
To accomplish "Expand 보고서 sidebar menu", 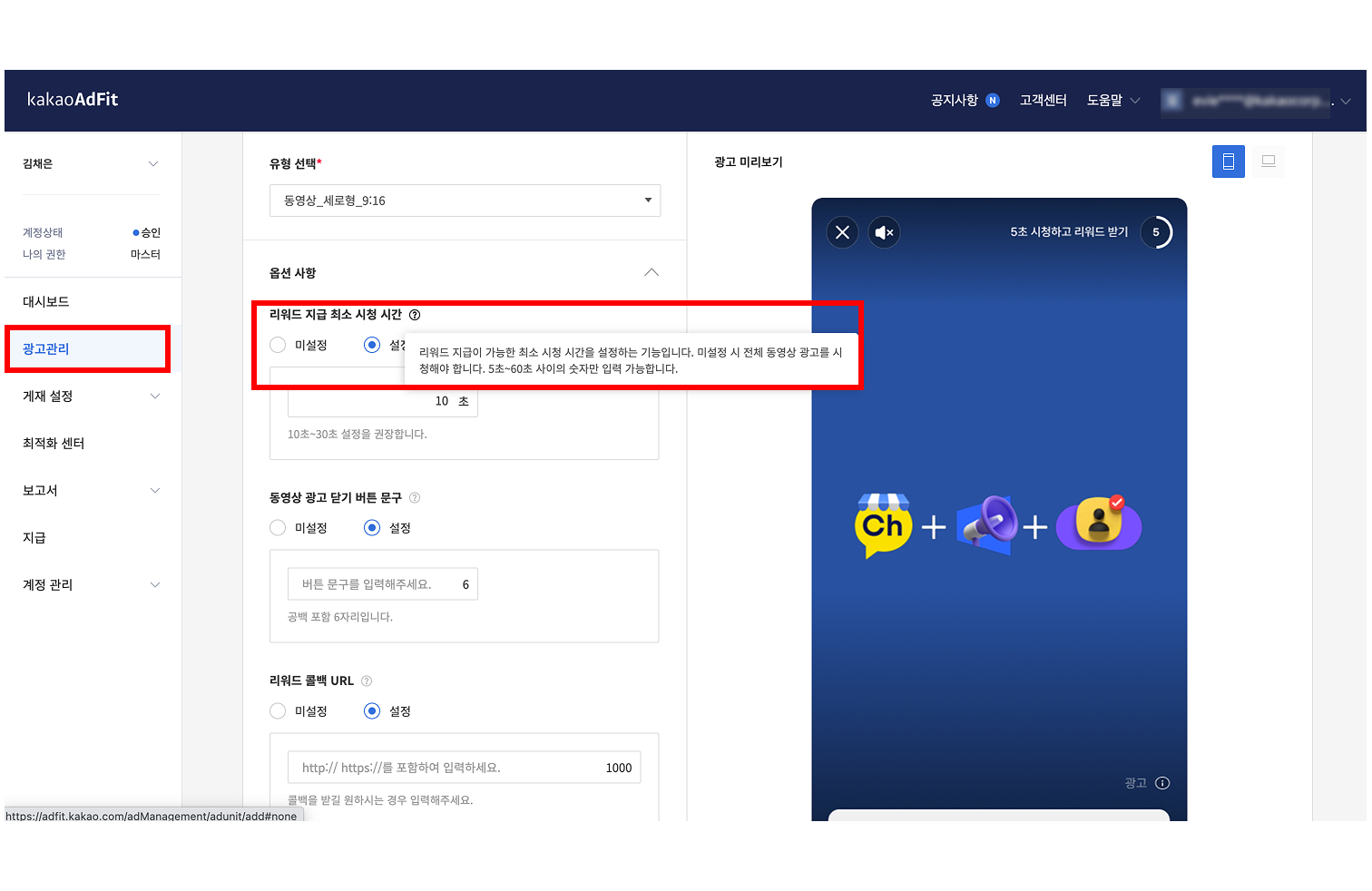I will pos(91,490).
